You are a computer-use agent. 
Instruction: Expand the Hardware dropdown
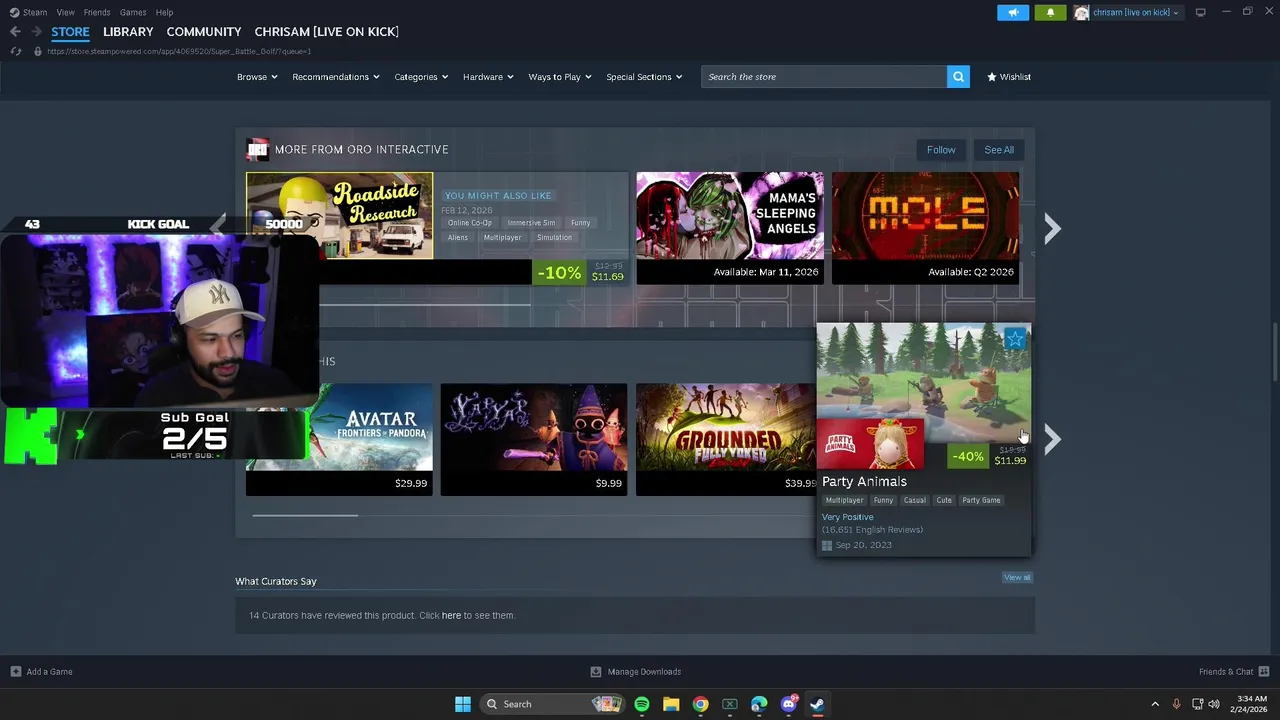(488, 77)
